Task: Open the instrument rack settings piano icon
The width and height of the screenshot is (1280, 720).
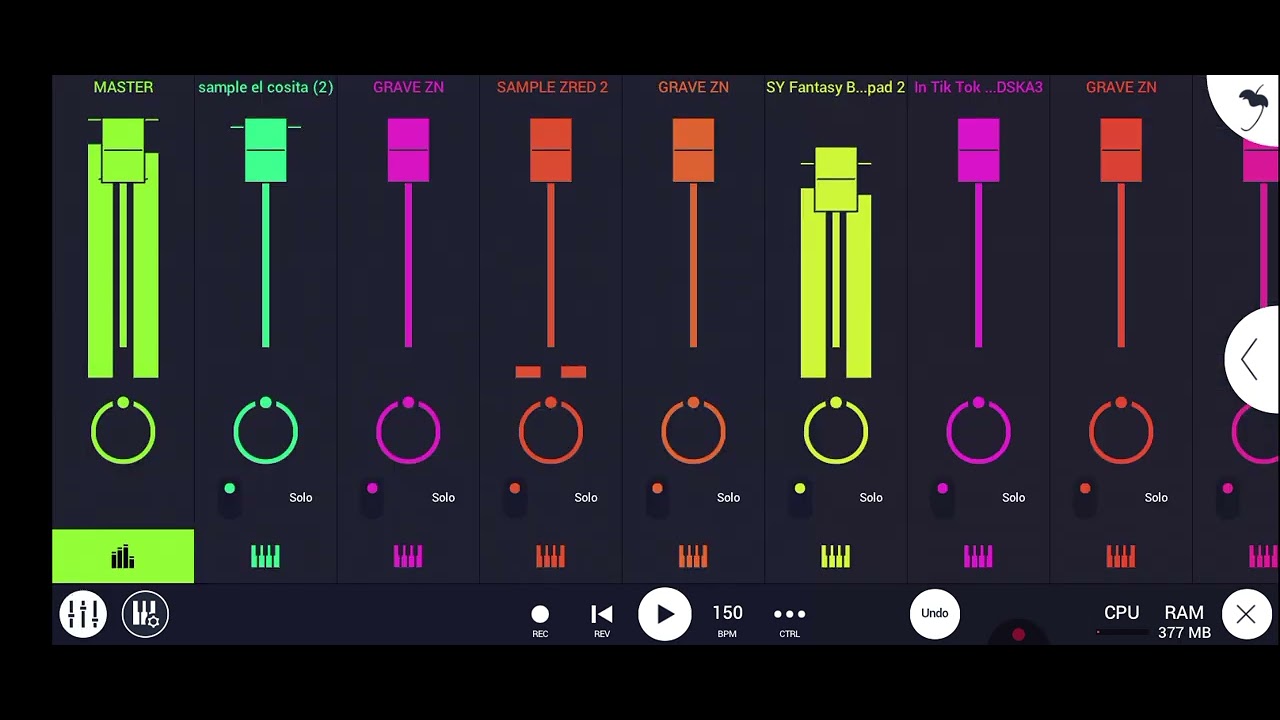Action: (x=145, y=614)
